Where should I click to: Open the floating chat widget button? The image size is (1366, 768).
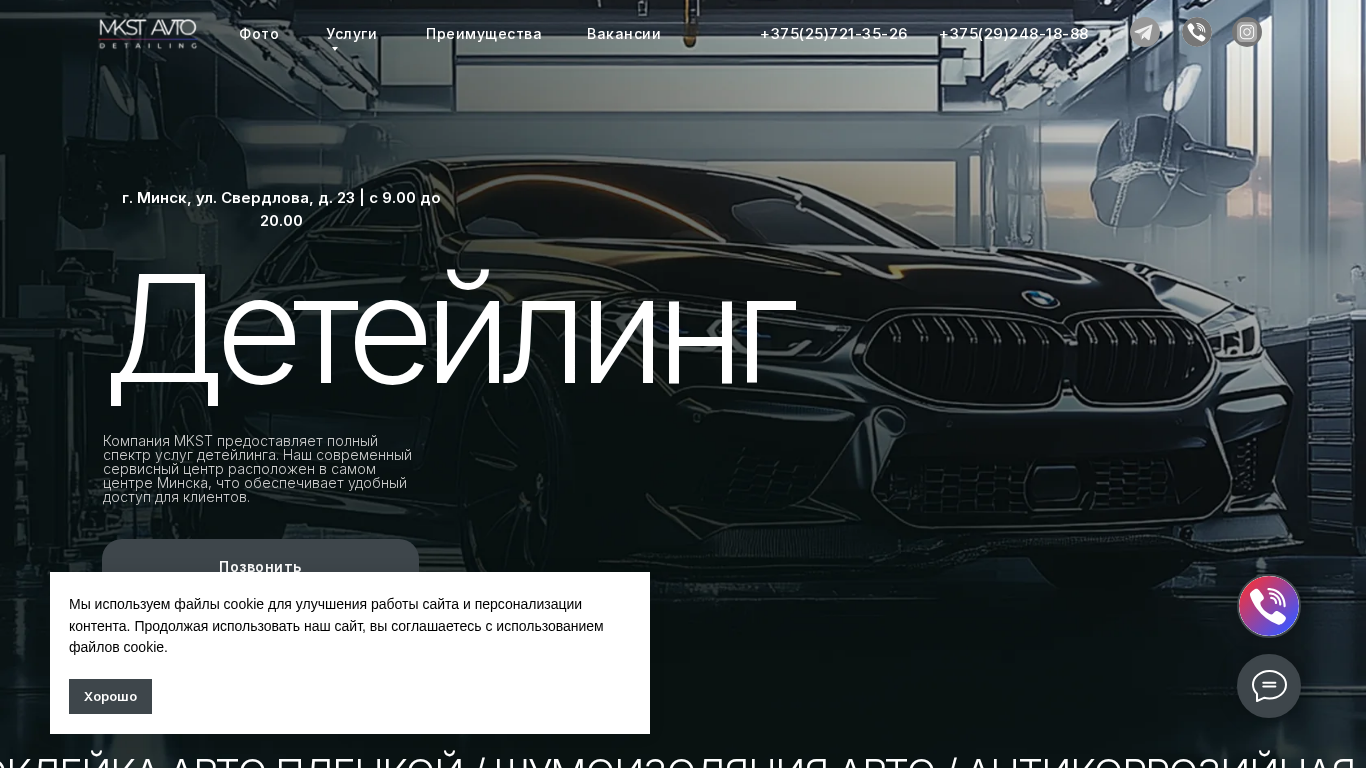[1269, 686]
